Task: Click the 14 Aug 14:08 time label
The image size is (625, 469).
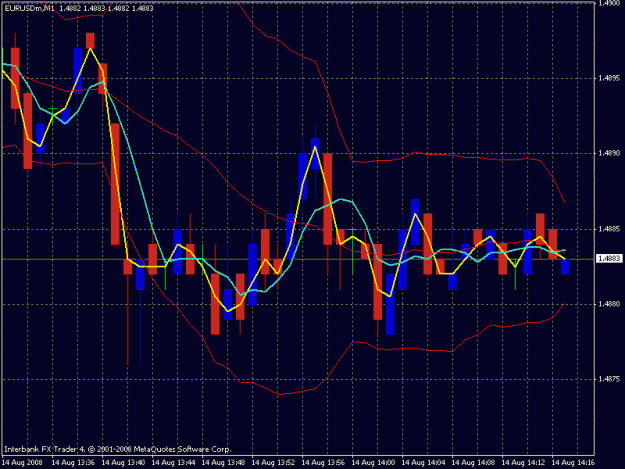Action: 474,463
